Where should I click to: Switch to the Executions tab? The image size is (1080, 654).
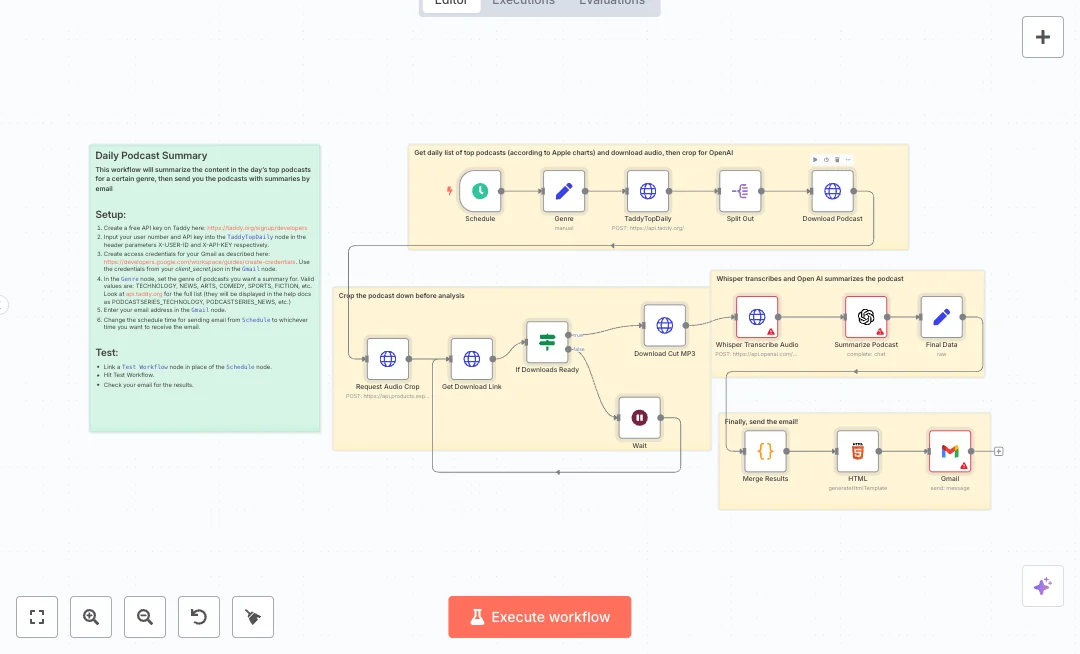click(523, 3)
